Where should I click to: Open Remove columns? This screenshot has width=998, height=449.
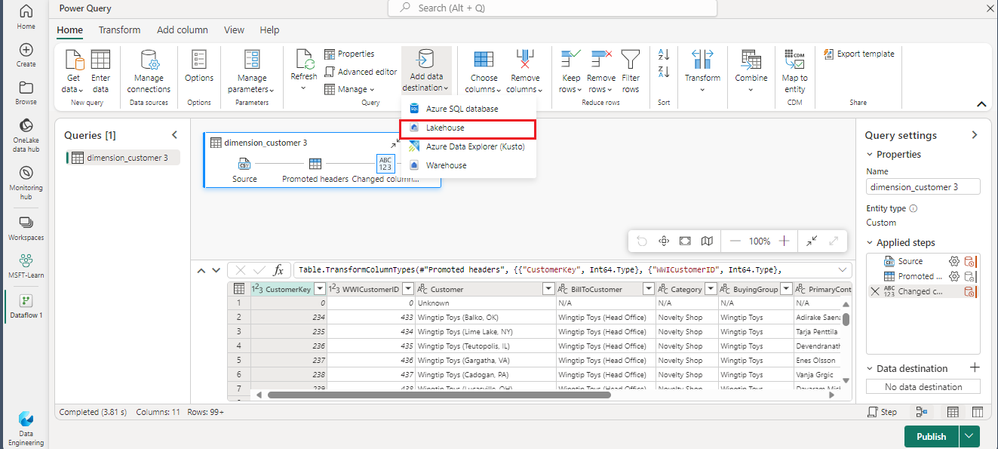pos(525,71)
